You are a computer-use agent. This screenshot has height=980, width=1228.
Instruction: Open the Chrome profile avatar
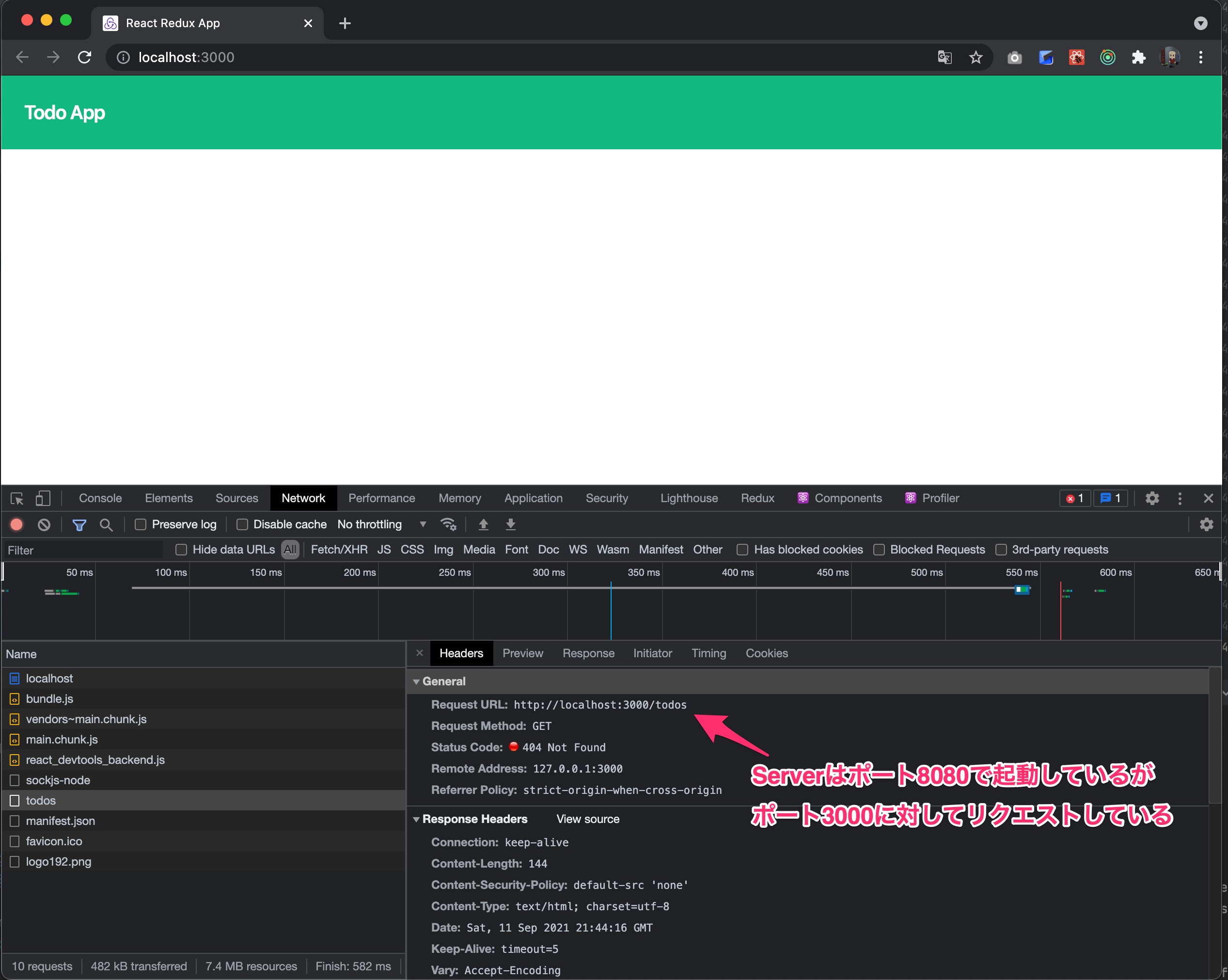[x=1169, y=57]
